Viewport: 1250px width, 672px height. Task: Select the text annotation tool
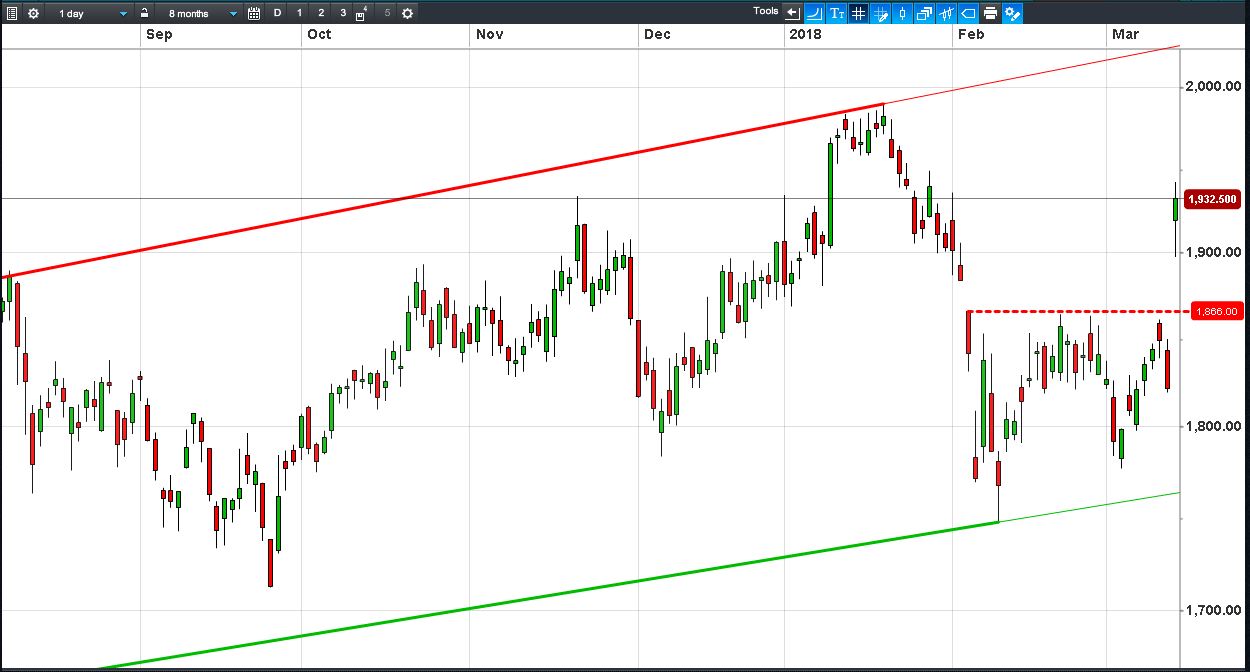pyautogui.click(x=836, y=13)
